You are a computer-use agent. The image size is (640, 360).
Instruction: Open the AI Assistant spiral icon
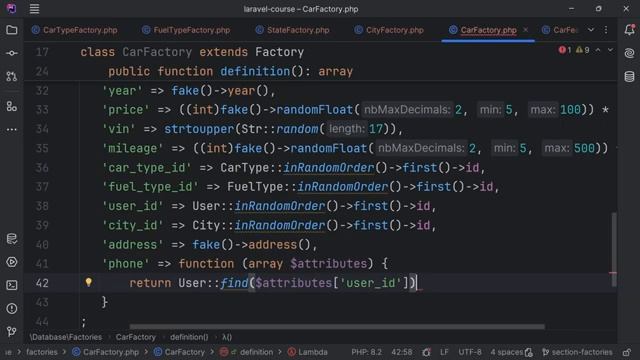click(629, 53)
